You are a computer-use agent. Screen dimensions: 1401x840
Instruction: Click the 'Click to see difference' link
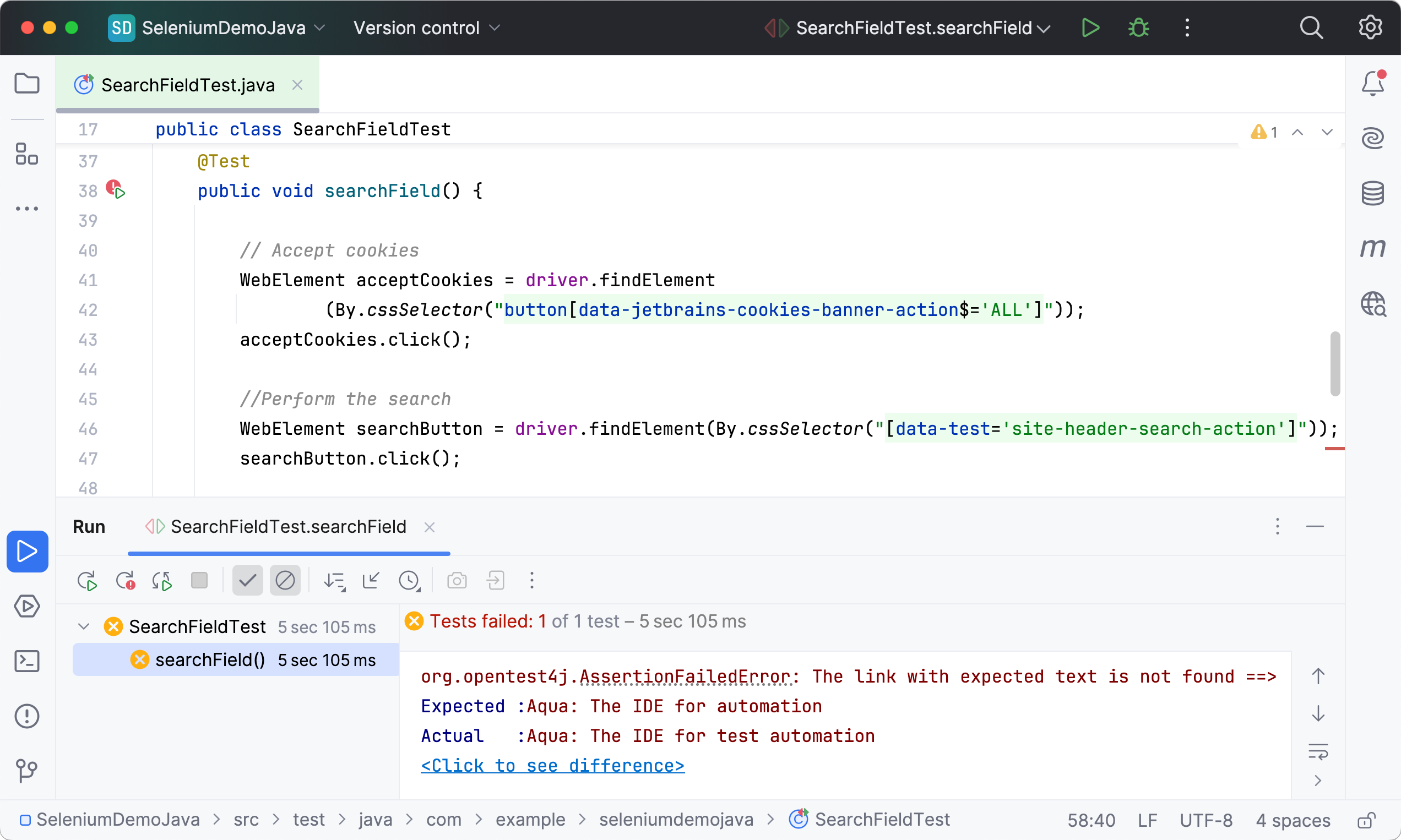pyautogui.click(x=552, y=766)
